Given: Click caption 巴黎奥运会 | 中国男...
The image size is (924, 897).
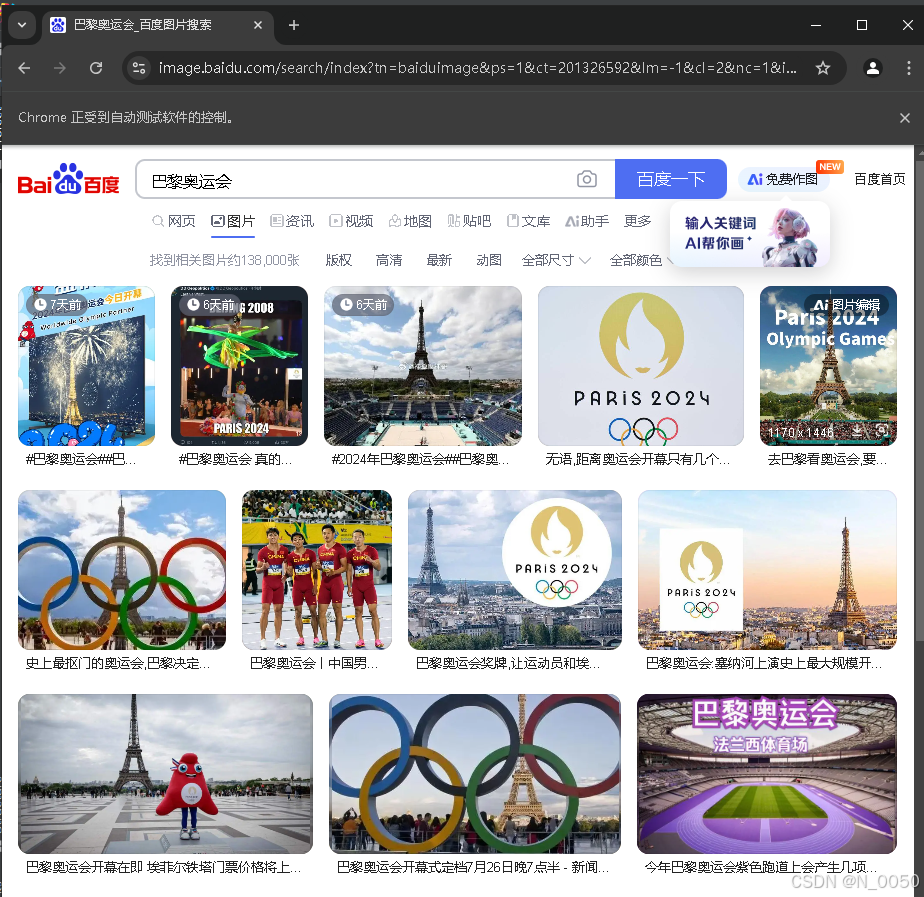Looking at the screenshot, I should point(314,663).
